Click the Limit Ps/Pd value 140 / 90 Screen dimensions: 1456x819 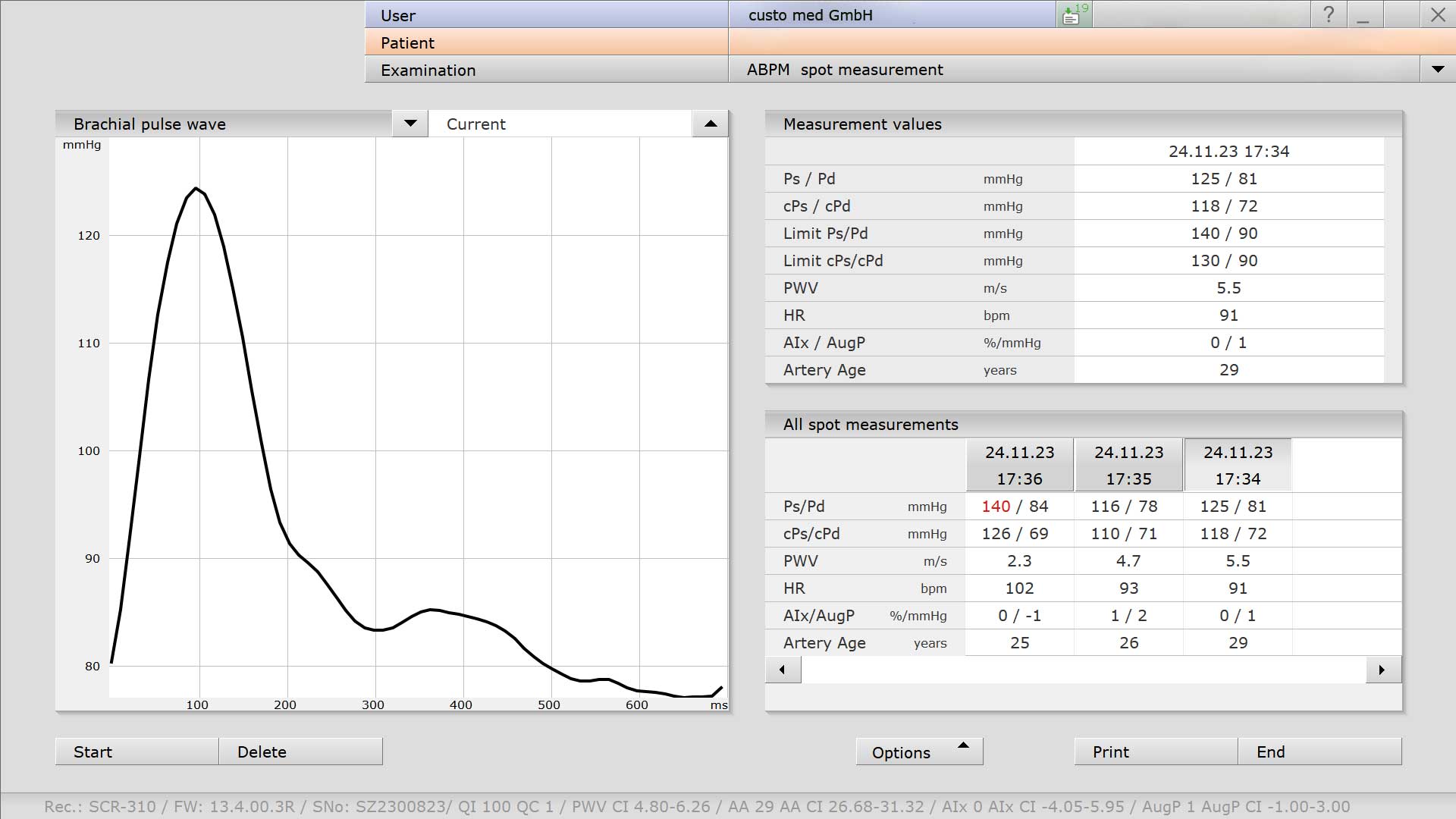[x=1224, y=234]
